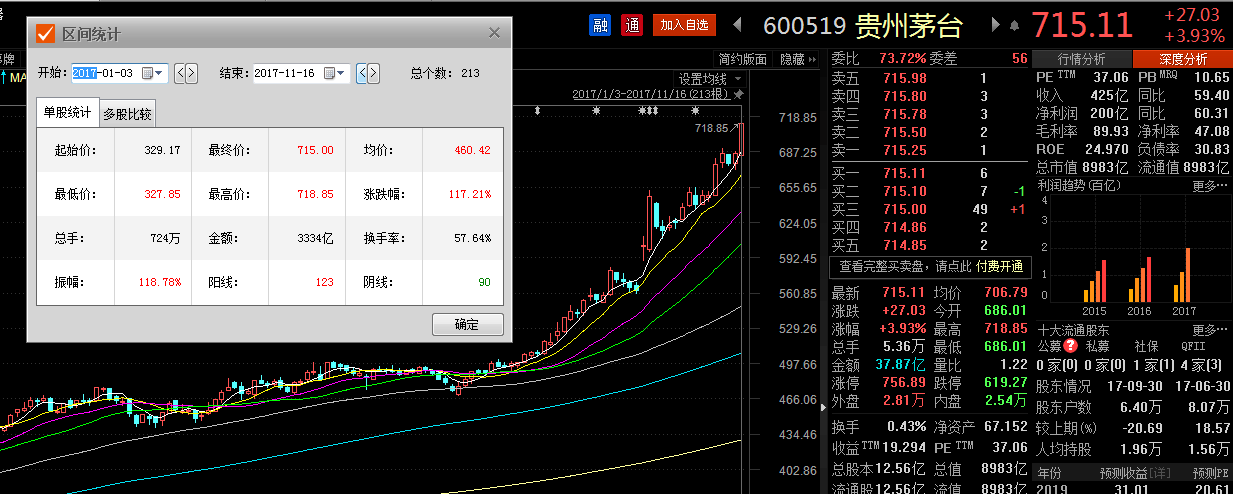The image size is (1233, 494).
Task: Click the stock code 600519
Action: (x=805, y=26)
